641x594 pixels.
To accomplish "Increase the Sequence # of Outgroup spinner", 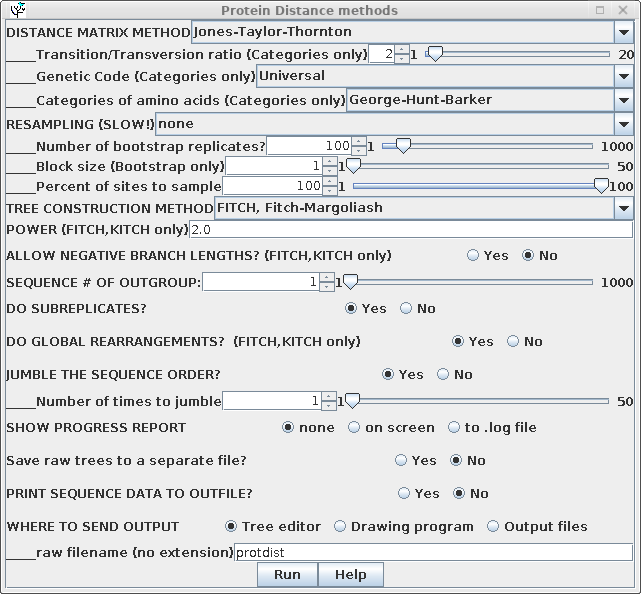I will click(326, 277).
